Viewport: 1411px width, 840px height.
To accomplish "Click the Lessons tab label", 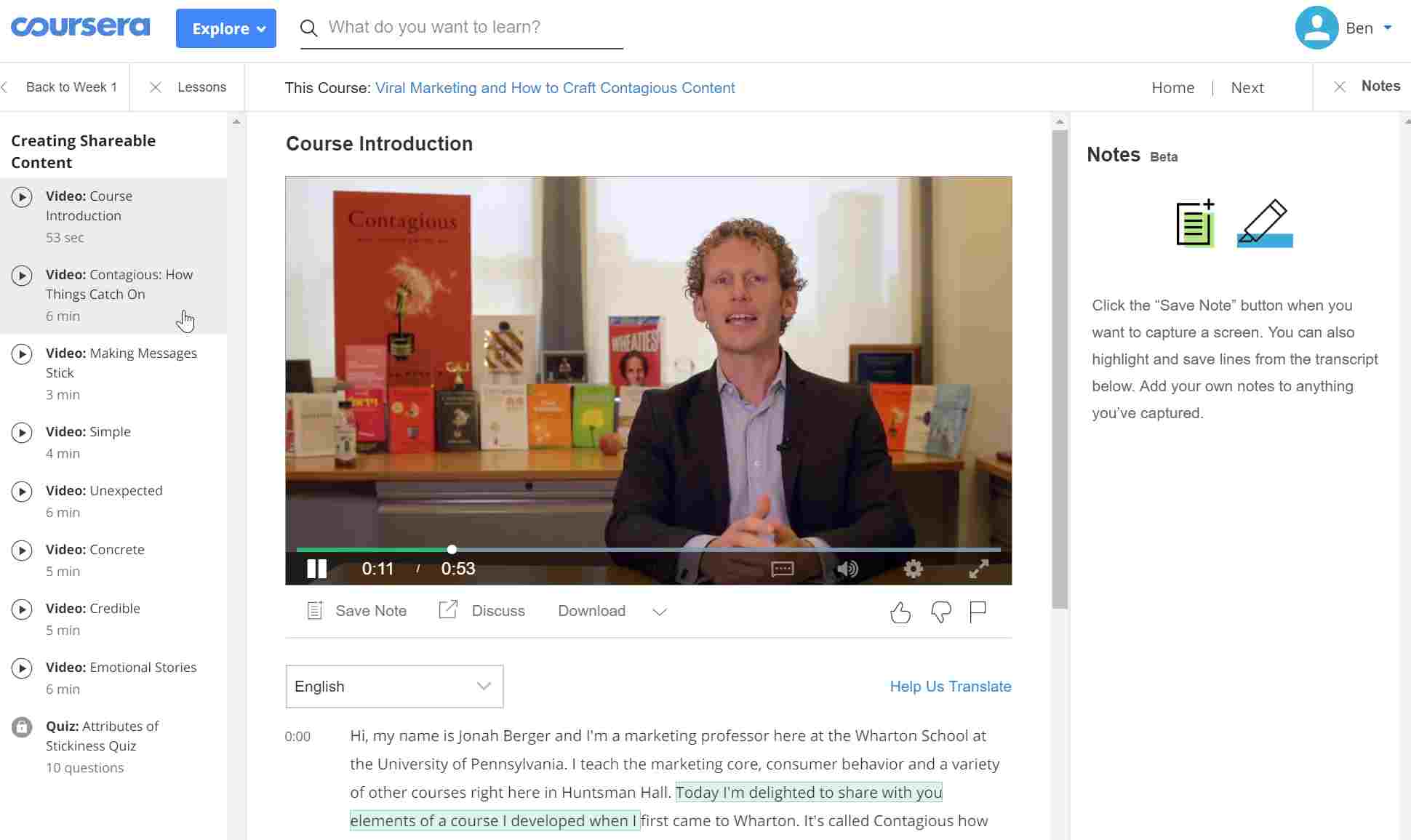I will click(201, 87).
